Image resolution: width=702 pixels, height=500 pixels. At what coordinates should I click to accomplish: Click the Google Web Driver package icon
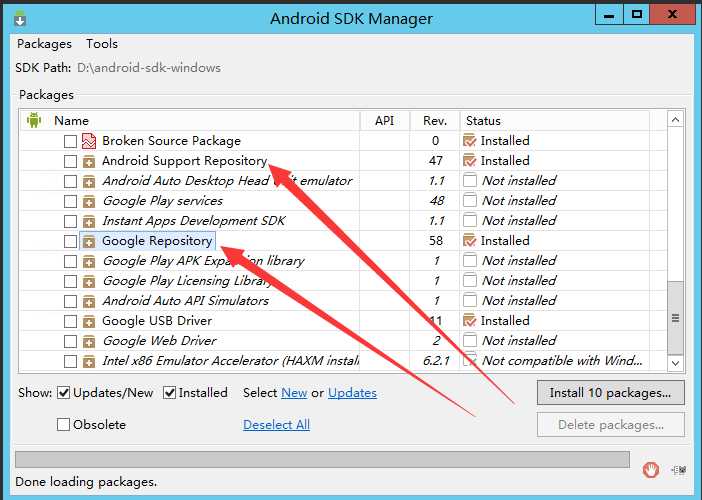coord(89,341)
